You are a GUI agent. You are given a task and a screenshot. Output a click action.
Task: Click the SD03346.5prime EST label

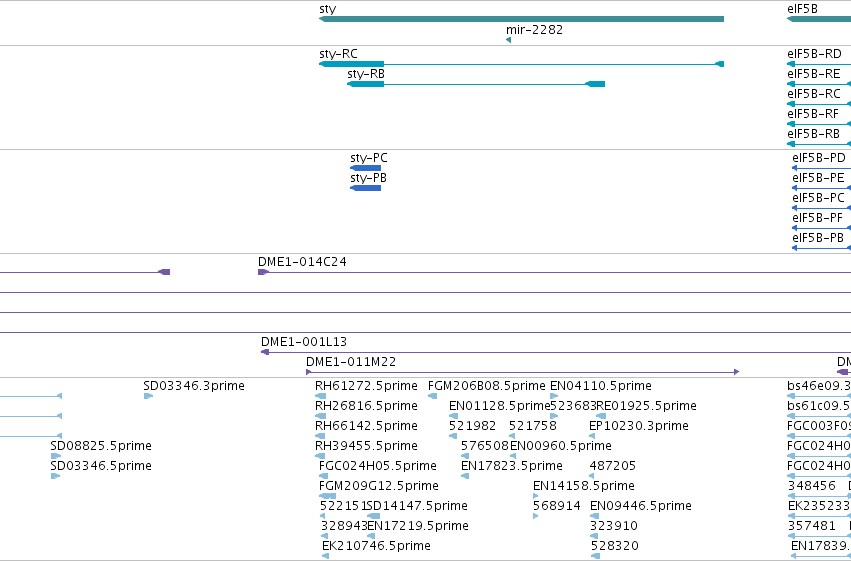point(101,466)
